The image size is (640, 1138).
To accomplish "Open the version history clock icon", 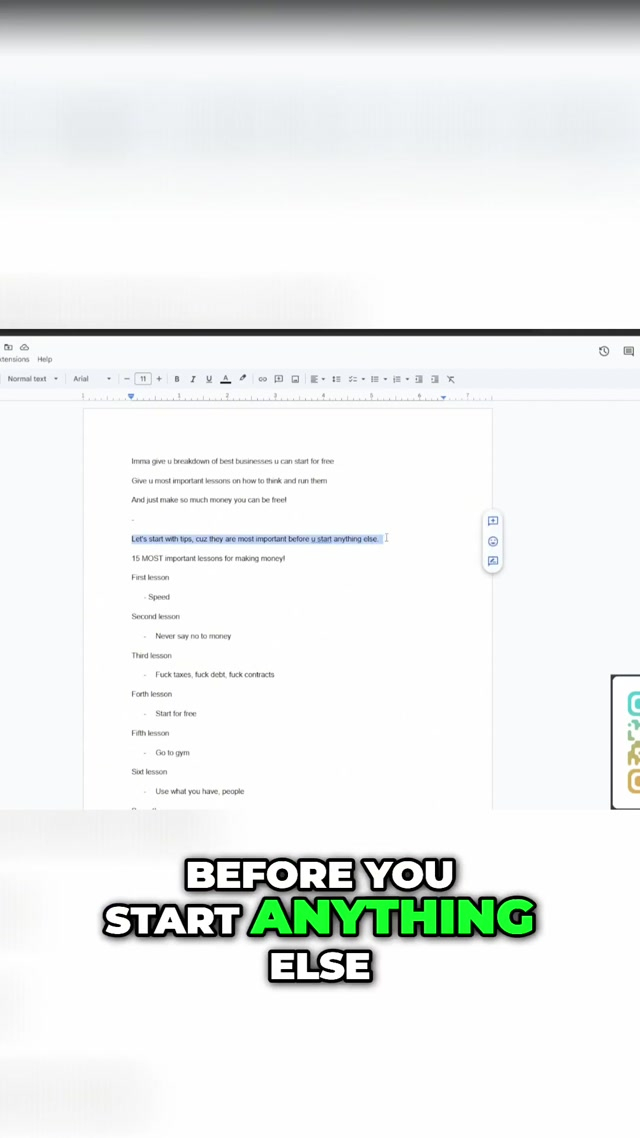I will [604, 351].
